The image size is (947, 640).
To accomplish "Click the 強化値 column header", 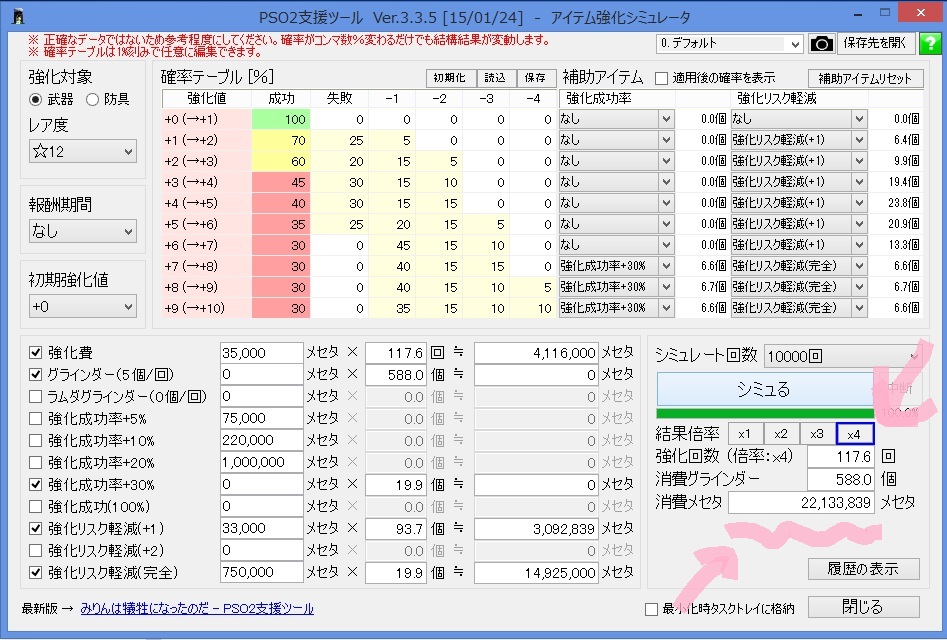I will [207, 98].
